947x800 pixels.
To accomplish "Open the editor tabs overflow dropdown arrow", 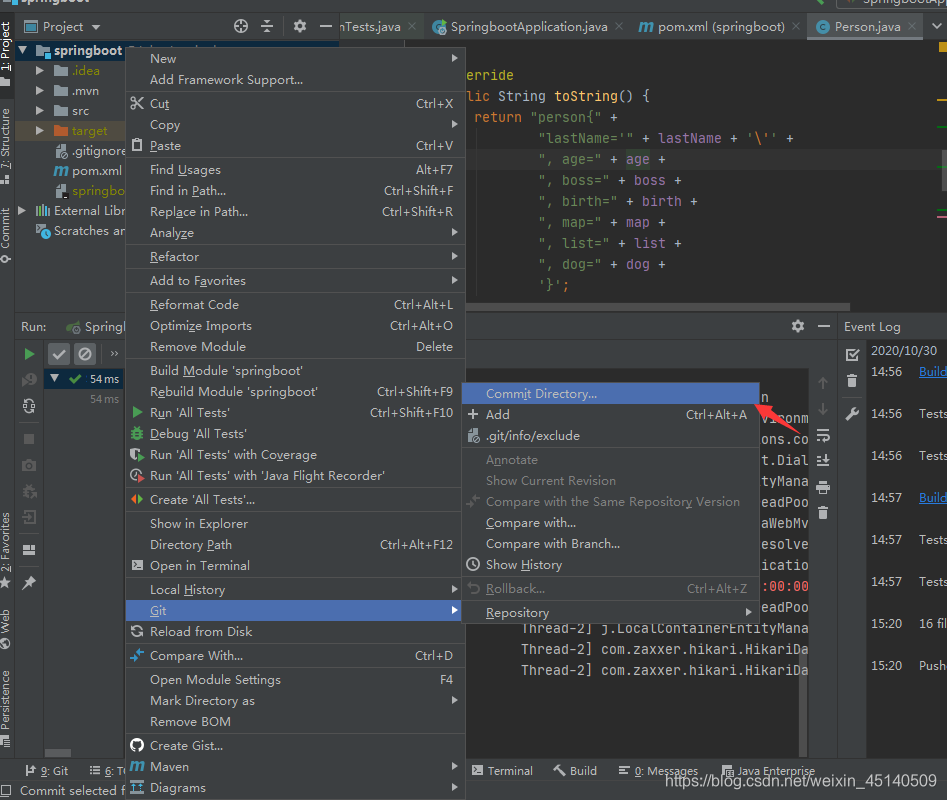I will [x=936, y=27].
